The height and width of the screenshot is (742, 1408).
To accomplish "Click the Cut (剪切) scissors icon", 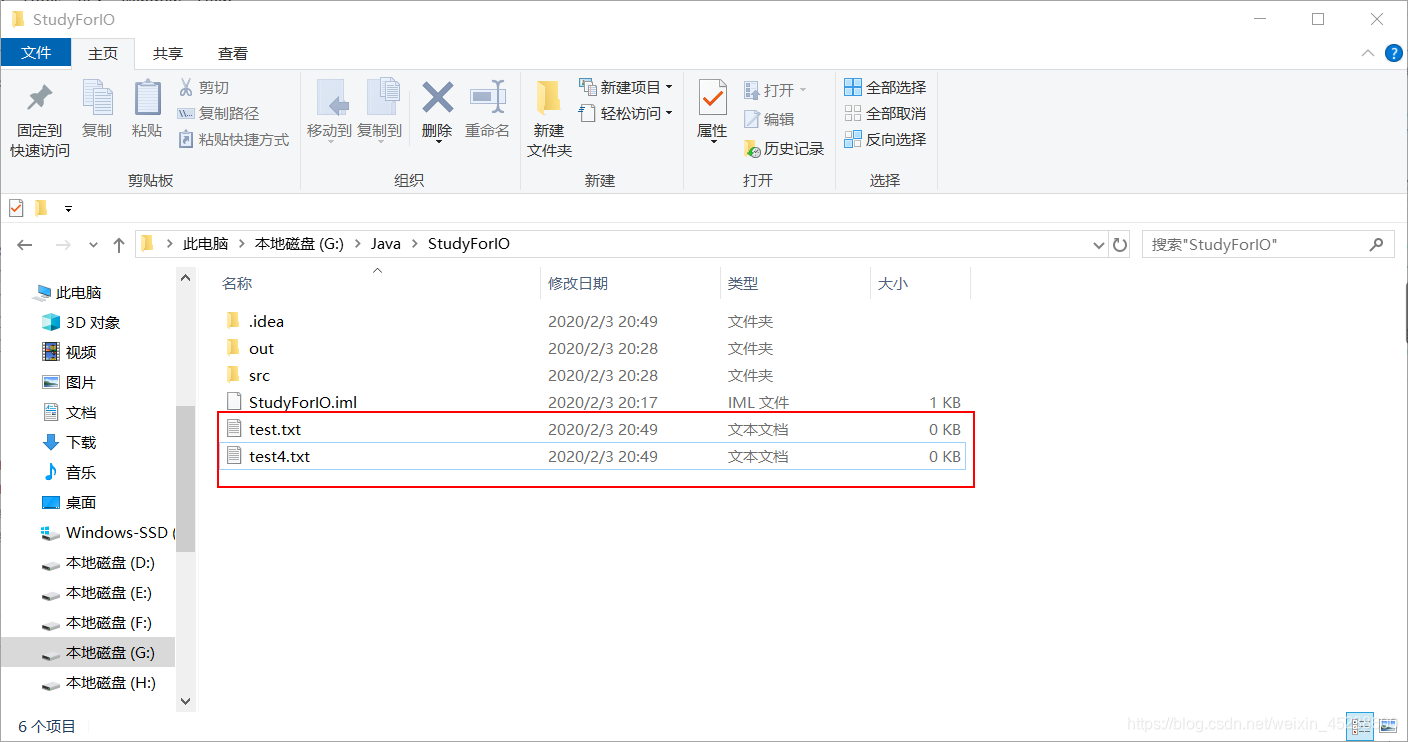I will coord(185,88).
